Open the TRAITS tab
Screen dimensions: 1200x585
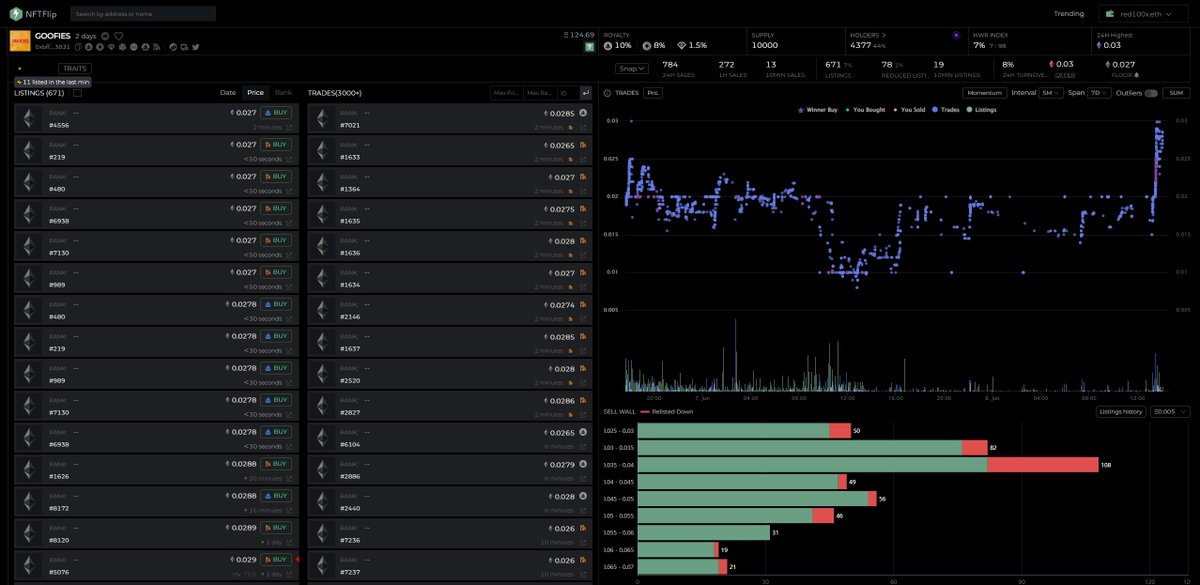pyautogui.click(x=75, y=68)
